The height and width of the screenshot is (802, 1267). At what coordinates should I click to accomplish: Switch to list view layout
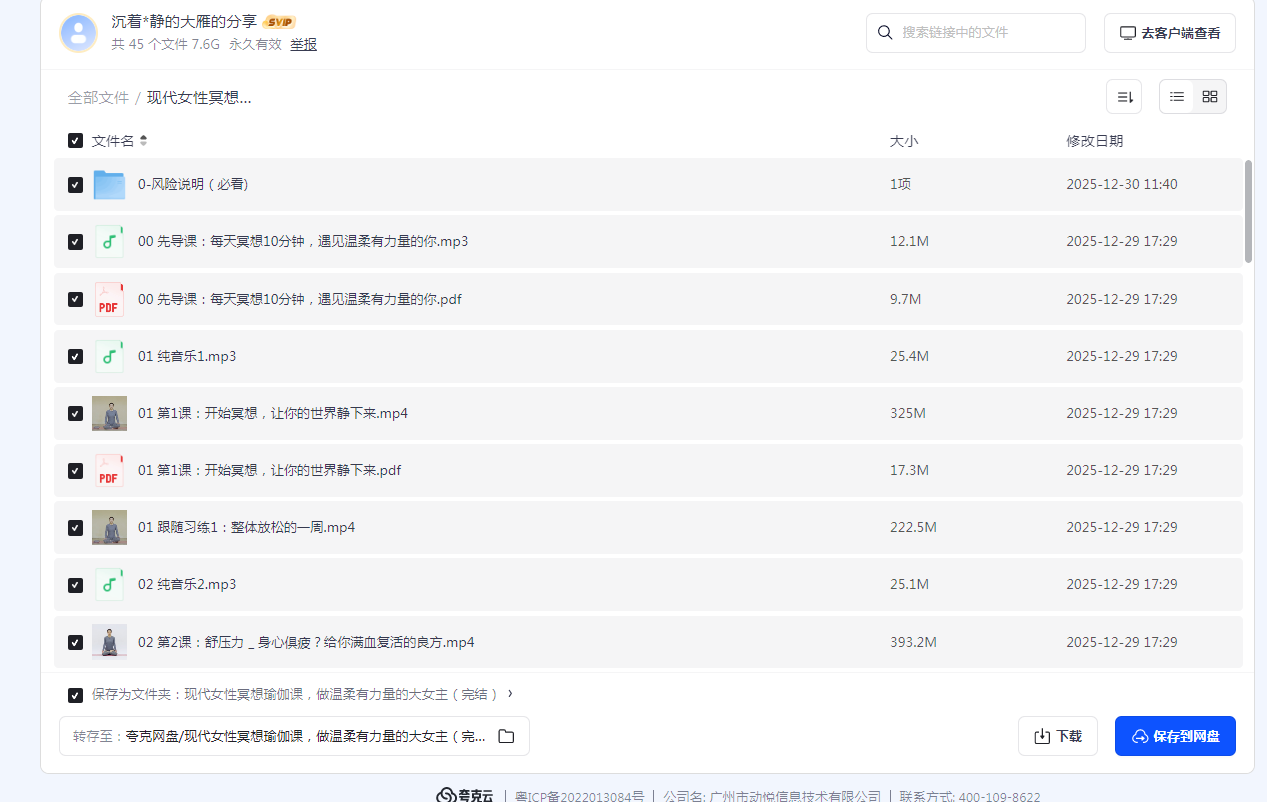(1177, 97)
